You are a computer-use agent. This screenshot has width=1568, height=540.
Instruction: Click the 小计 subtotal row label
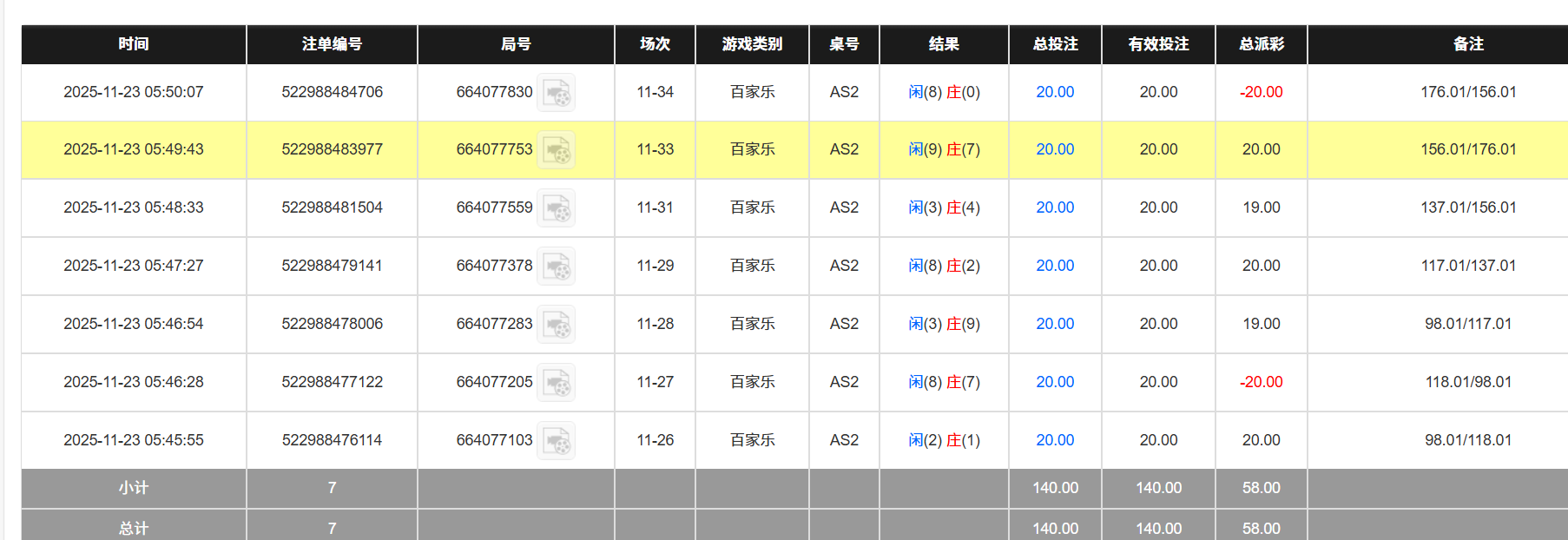(134, 488)
